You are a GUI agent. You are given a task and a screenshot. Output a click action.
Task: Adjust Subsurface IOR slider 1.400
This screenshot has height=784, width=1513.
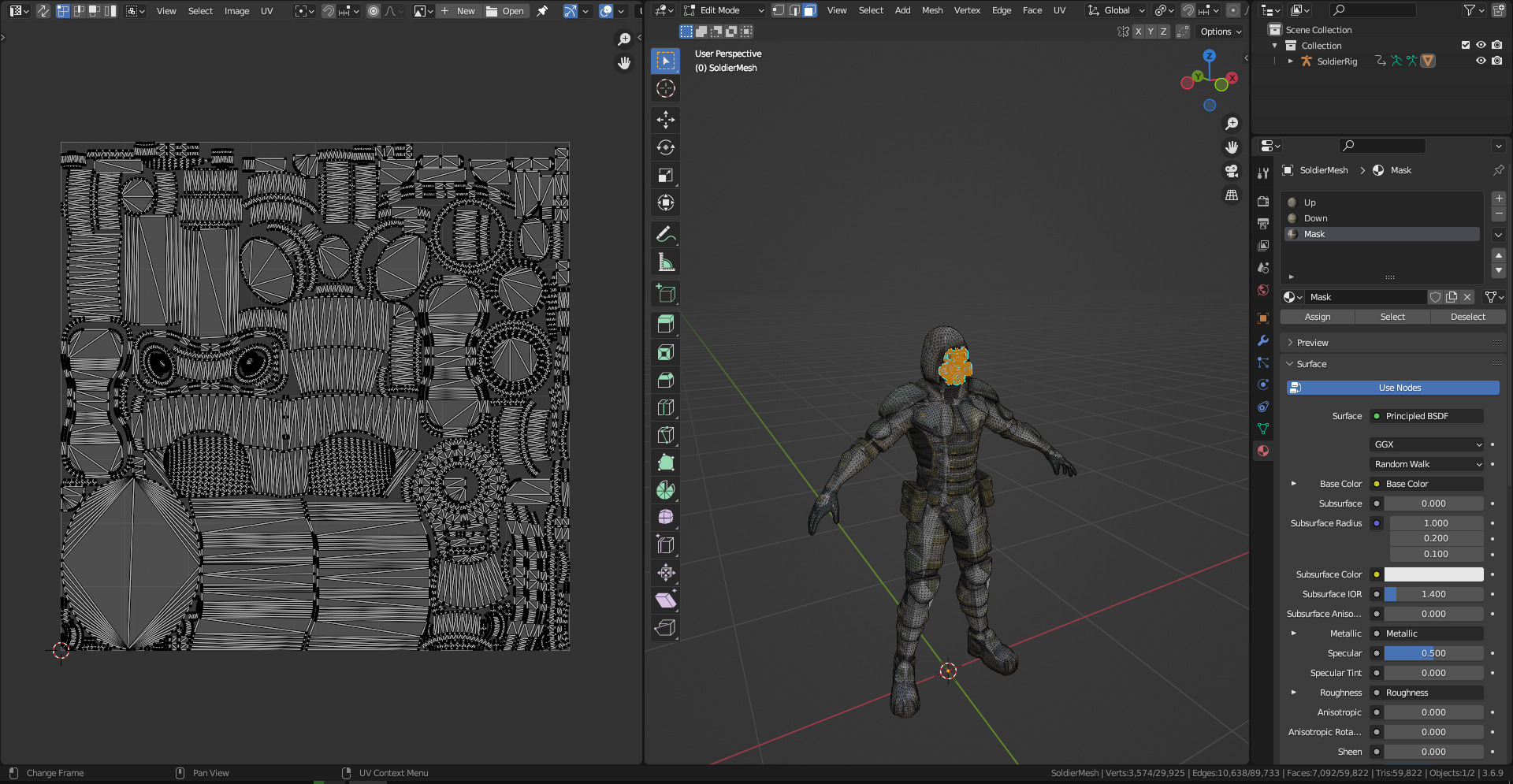click(x=1433, y=594)
